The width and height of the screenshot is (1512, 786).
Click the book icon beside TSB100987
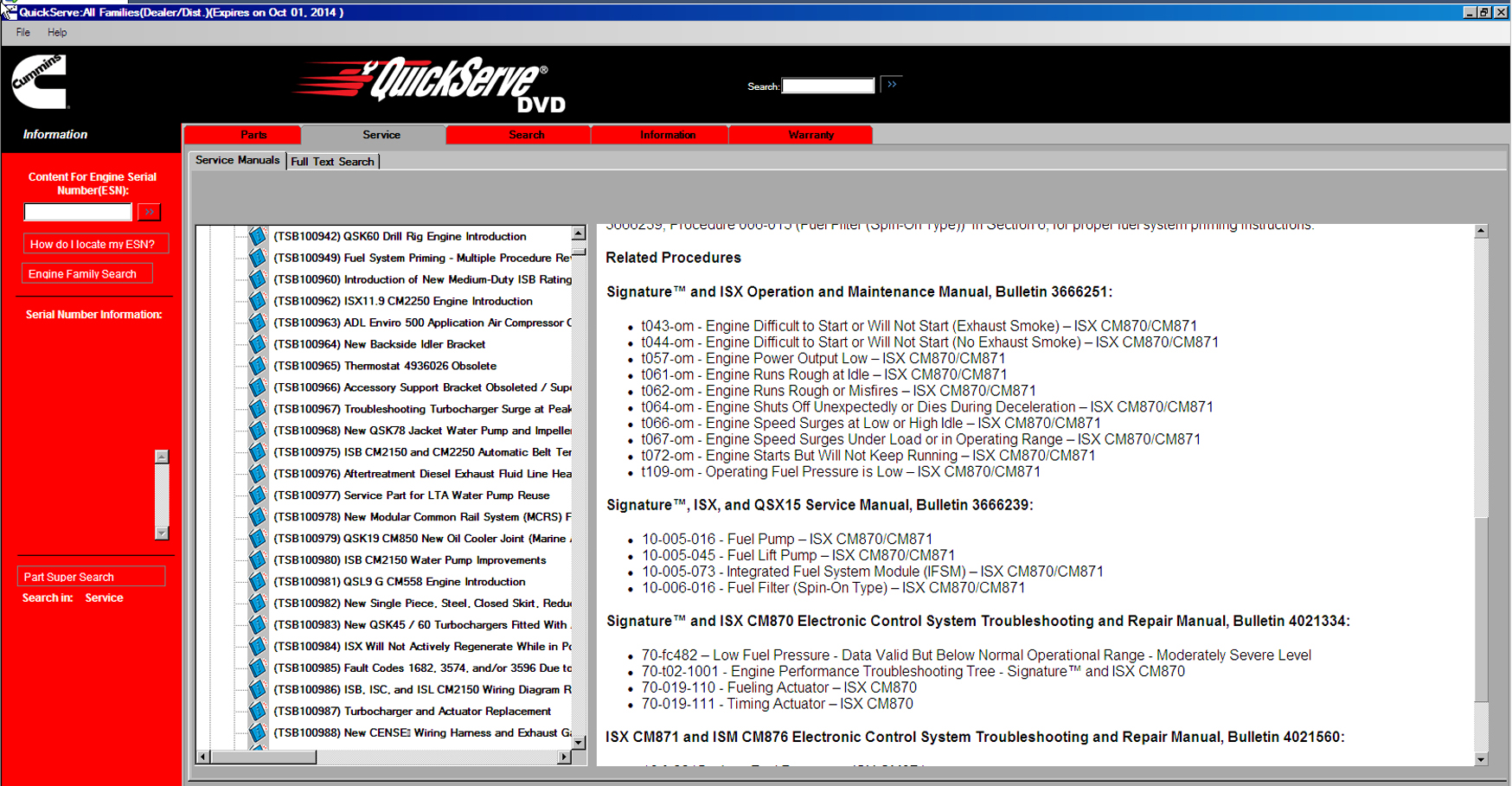pos(257,712)
